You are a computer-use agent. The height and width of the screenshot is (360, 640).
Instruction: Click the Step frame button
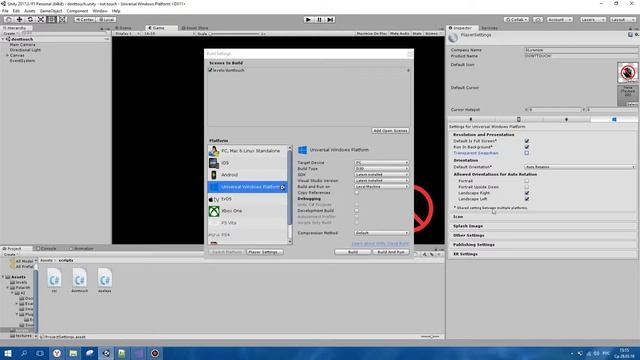tap(331, 20)
